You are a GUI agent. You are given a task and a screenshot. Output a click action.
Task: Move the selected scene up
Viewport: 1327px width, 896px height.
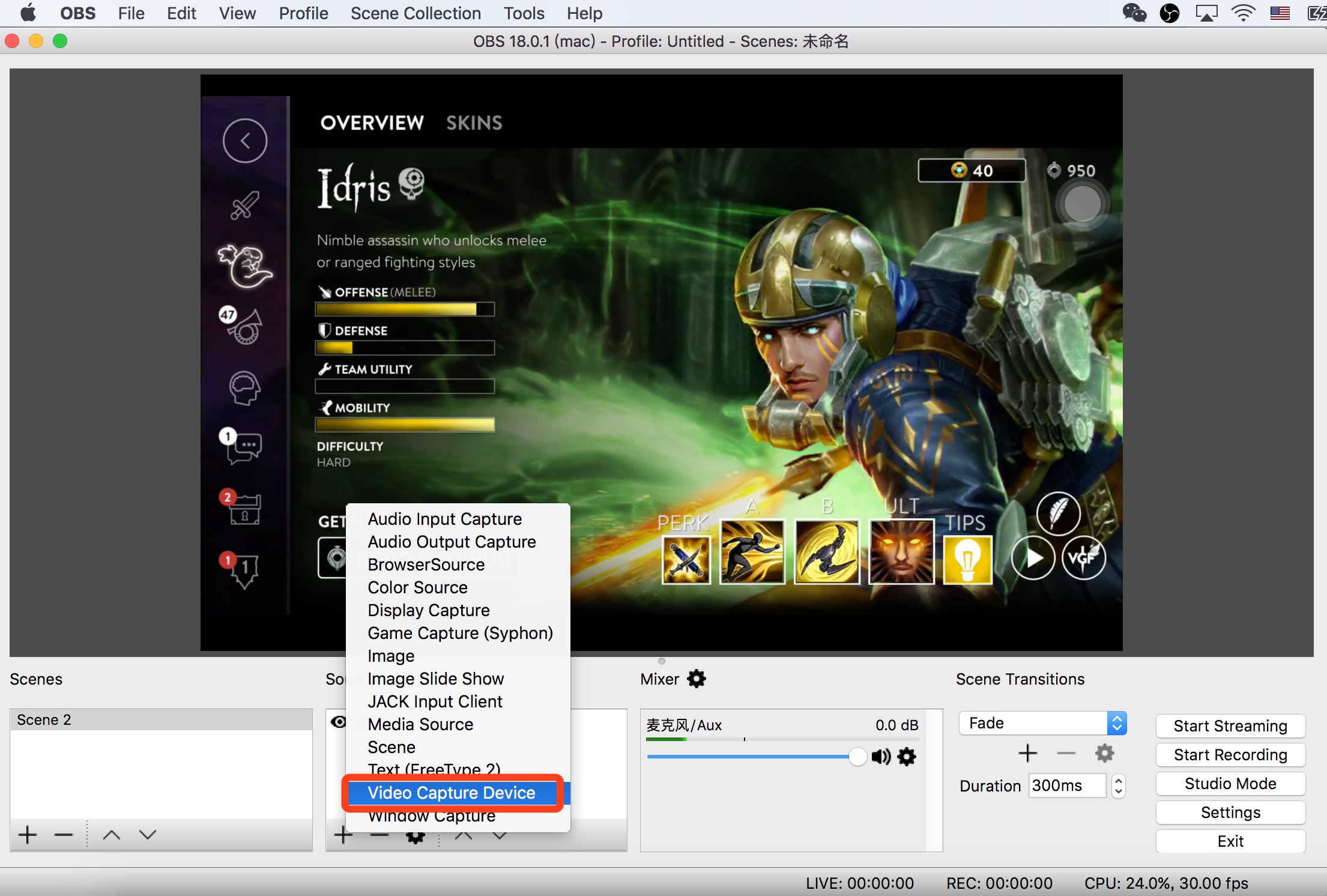[110, 834]
